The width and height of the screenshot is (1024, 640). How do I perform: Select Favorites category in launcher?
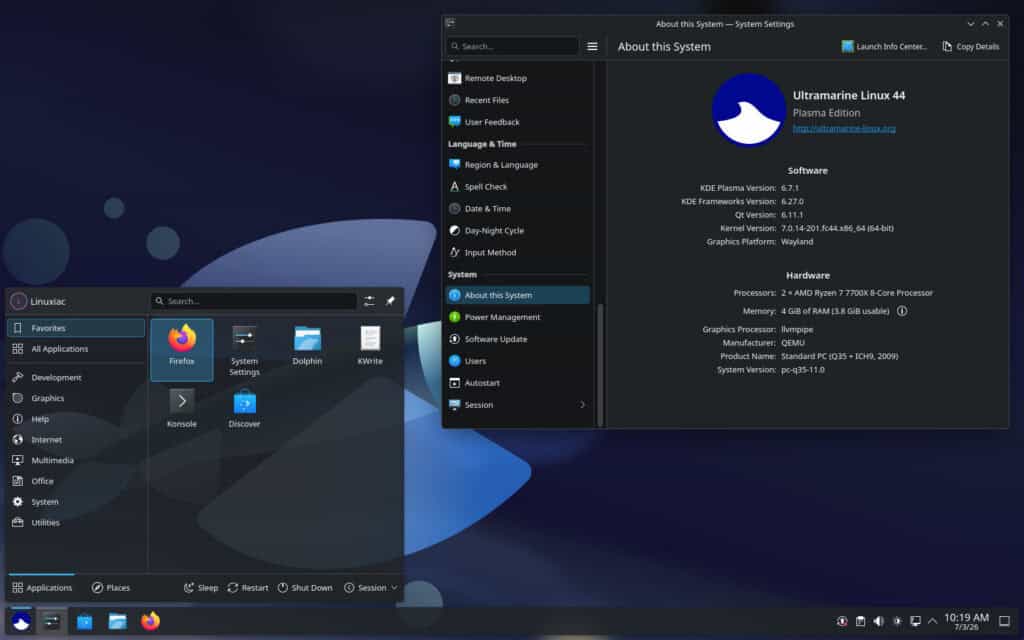[x=76, y=328]
